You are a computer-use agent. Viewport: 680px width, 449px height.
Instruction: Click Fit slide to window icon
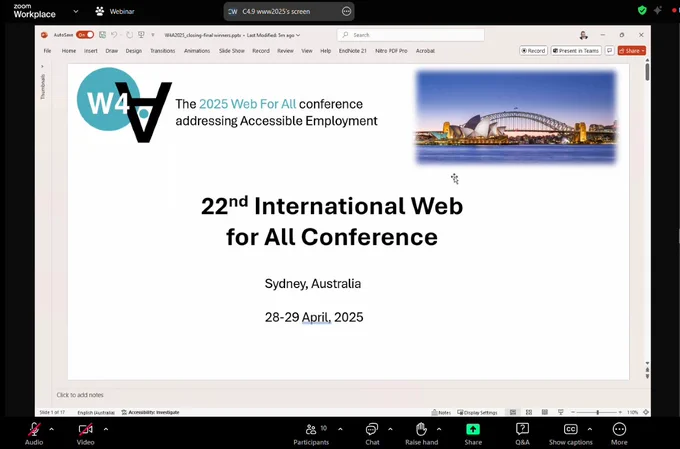pos(646,412)
